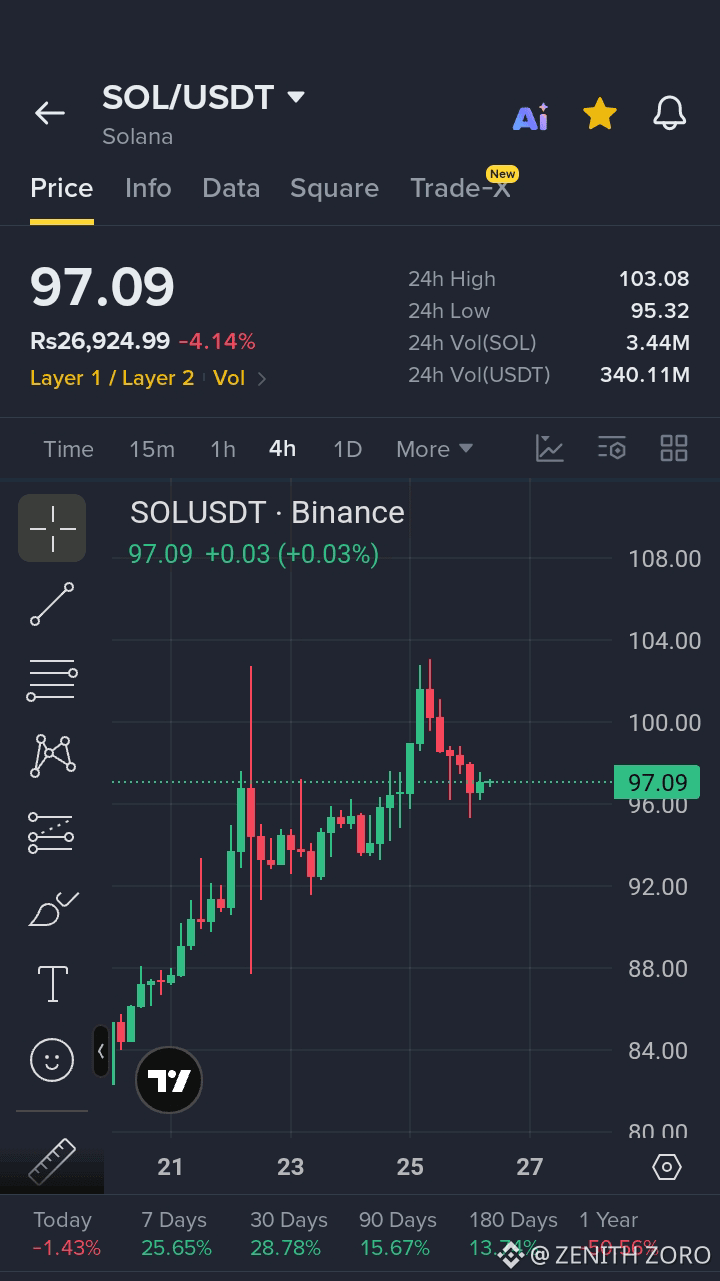This screenshot has height=1281, width=720.
Task: Tap the 25 date label on time axis
Action: 410,1166
